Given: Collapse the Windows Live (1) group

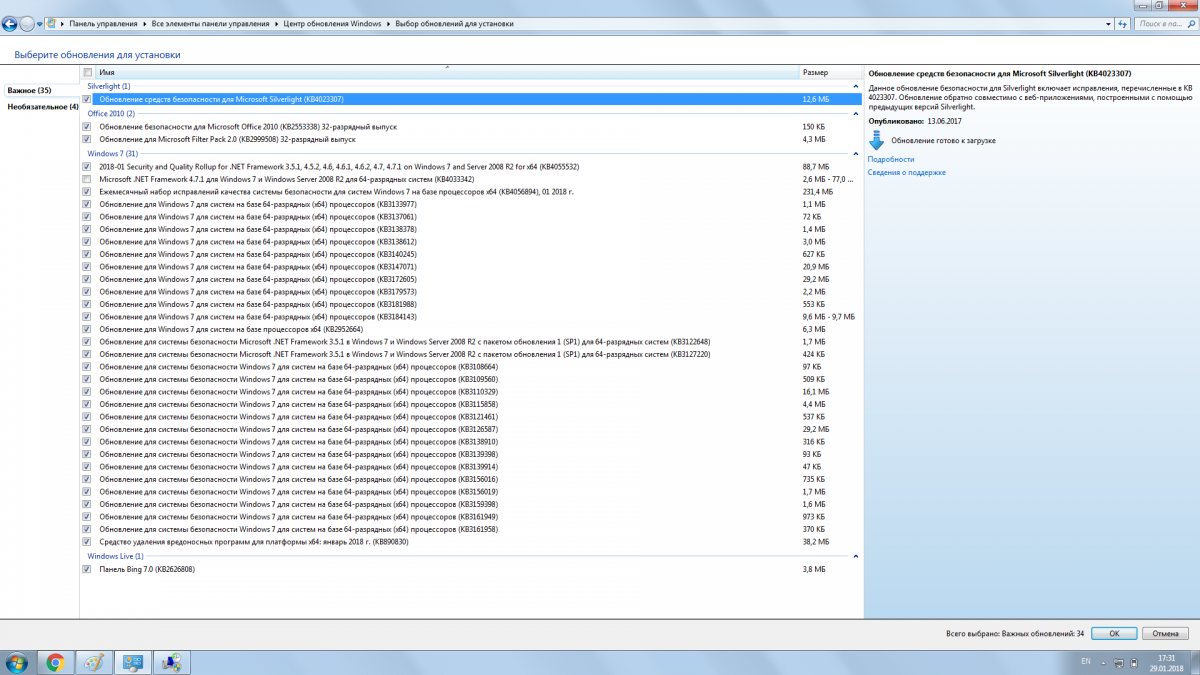Looking at the screenshot, I should [x=855, y=556].
